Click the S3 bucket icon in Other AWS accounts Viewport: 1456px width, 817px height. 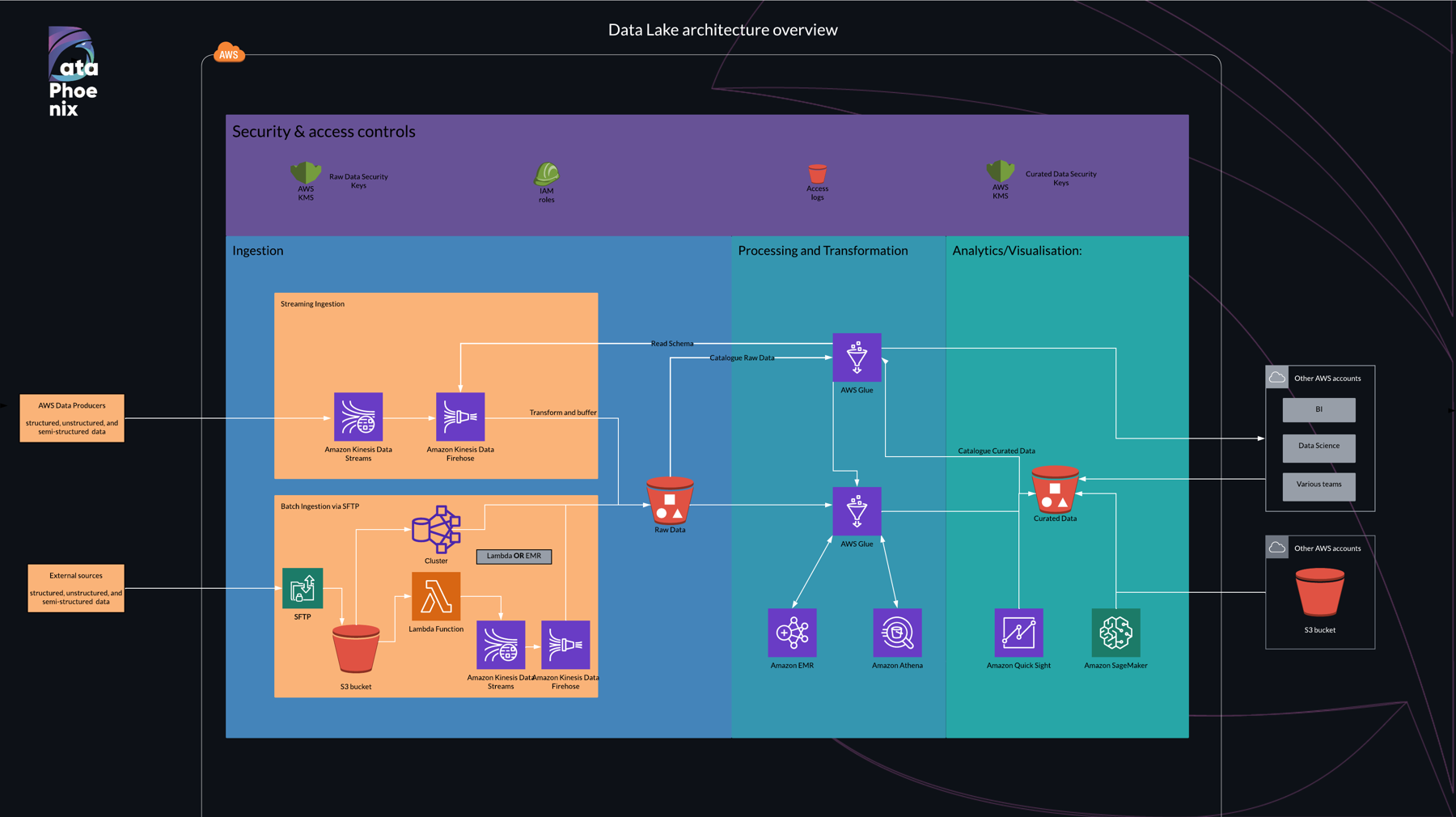point(1320,592)
